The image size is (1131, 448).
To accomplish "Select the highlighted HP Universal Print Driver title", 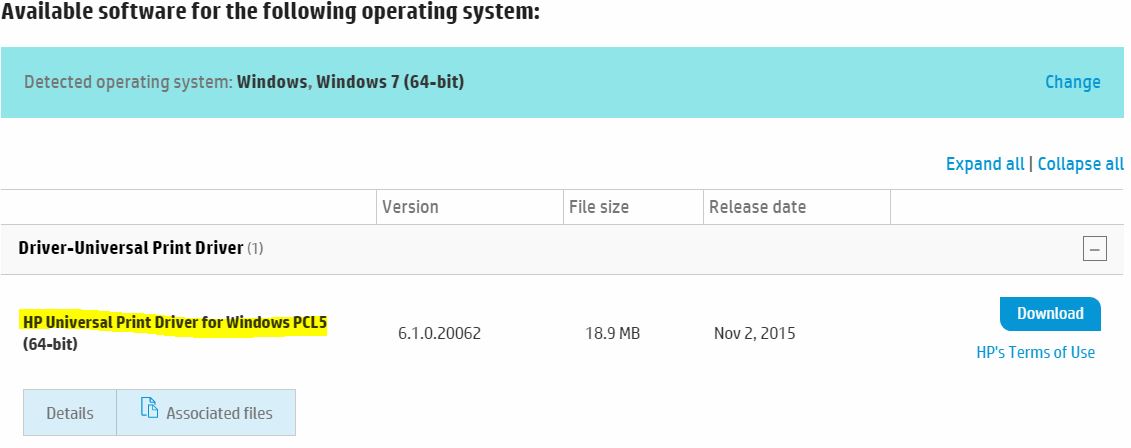I will (x=175, y=323).
